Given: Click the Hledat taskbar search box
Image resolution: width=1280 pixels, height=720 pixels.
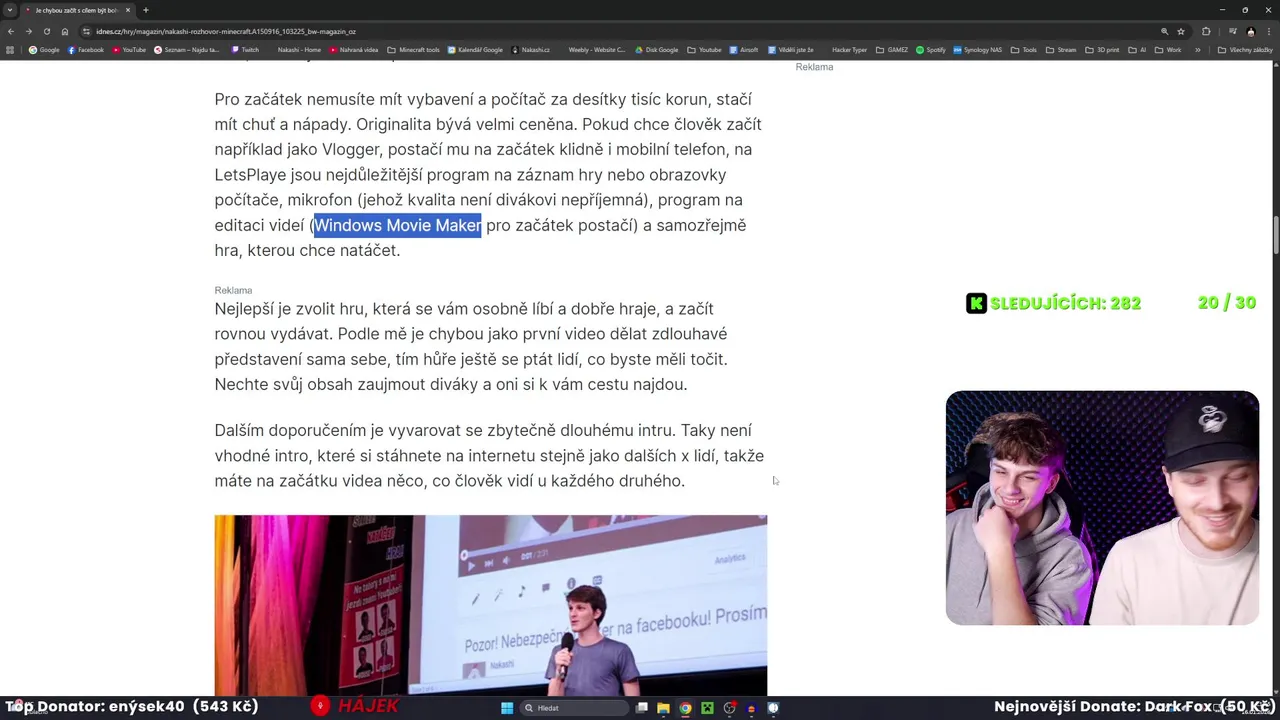Looking at the screenshot, I should [574, 708].
